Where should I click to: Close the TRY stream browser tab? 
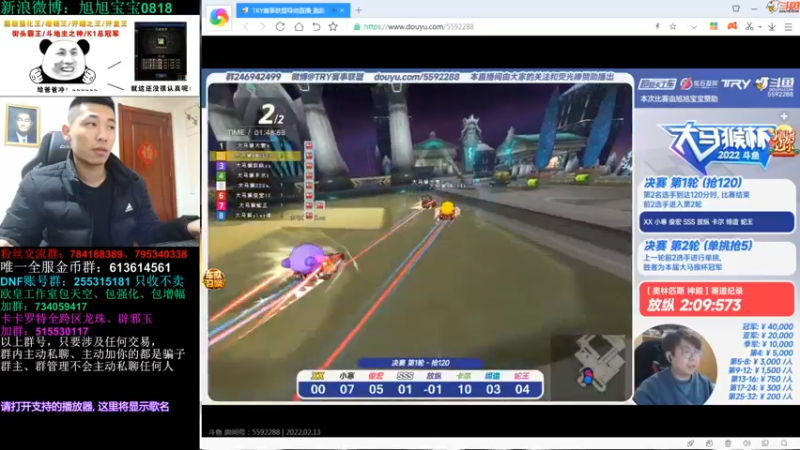click(x=342, y=10)
